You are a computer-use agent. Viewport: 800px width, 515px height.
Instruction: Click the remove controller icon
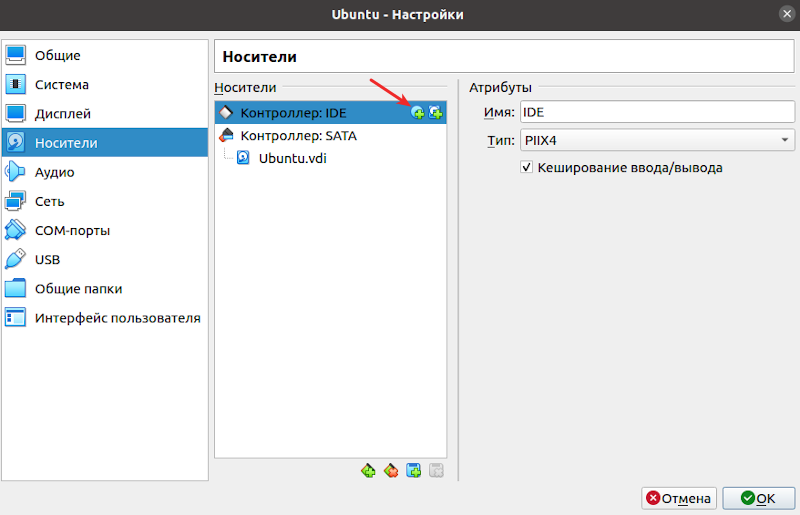[x=391, y=471]
